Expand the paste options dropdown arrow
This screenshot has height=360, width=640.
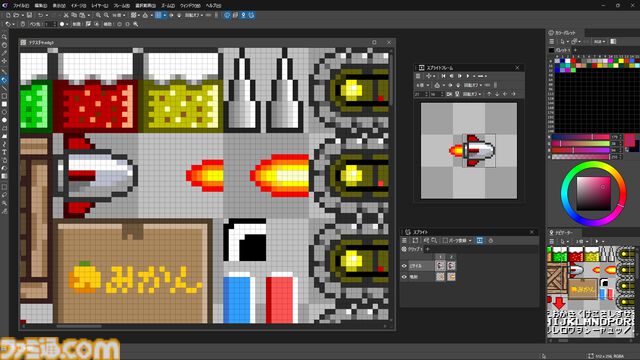coord(88,15)
